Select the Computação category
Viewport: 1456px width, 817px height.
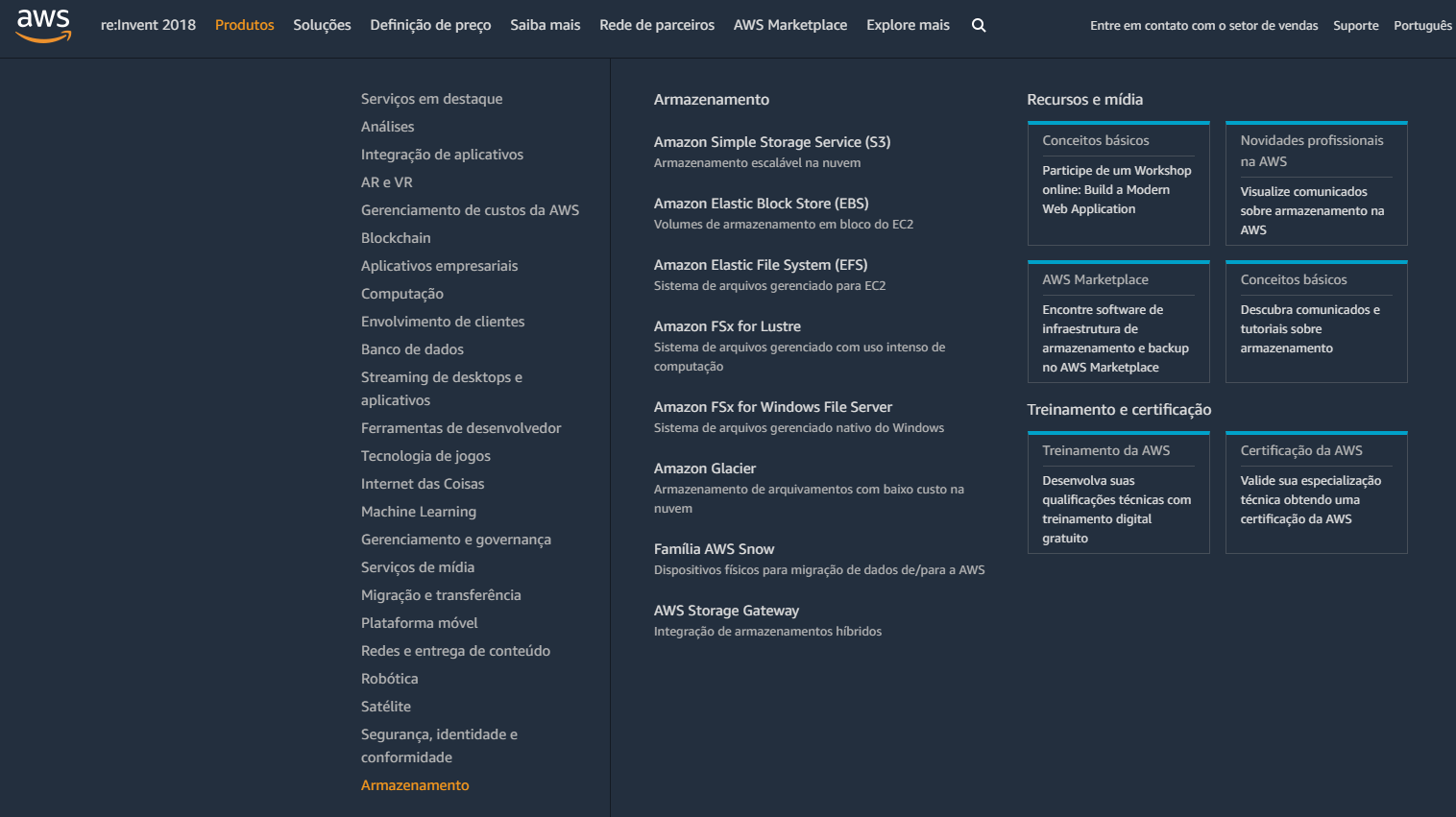pos(402,294)
